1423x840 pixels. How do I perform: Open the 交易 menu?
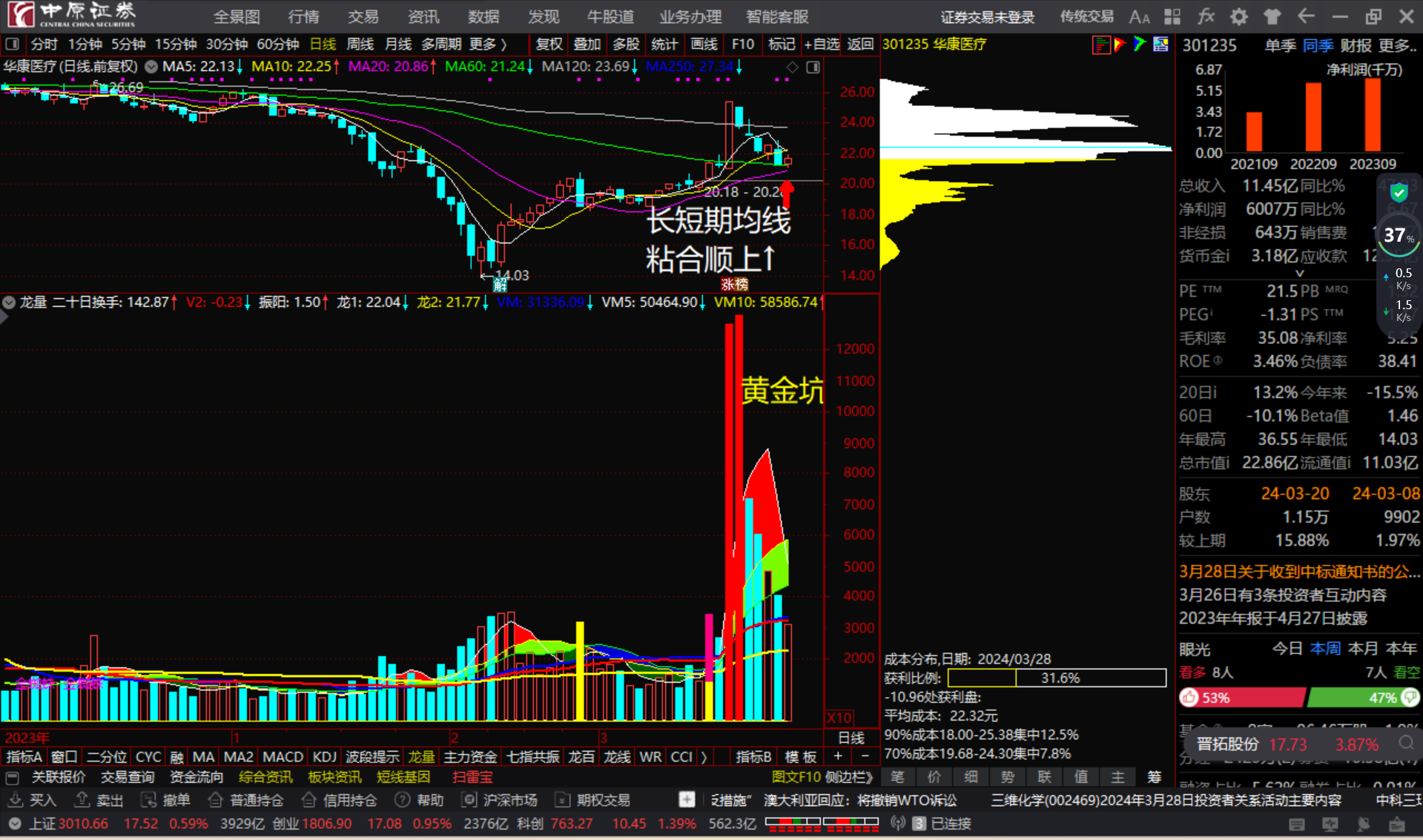click(x=363, y=16)
